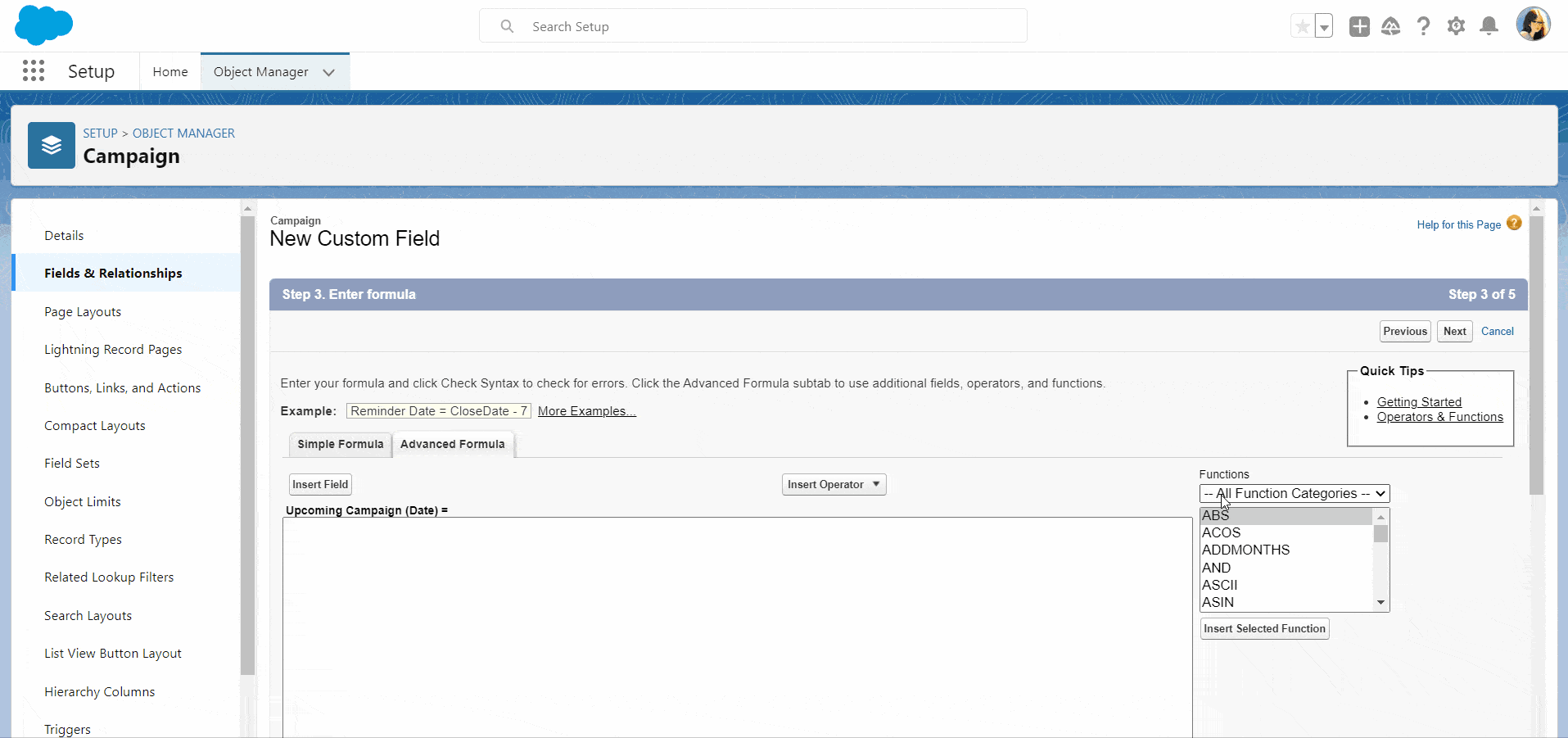Open the user profile avatar
1568x738 pixels.
(1534, 24)
